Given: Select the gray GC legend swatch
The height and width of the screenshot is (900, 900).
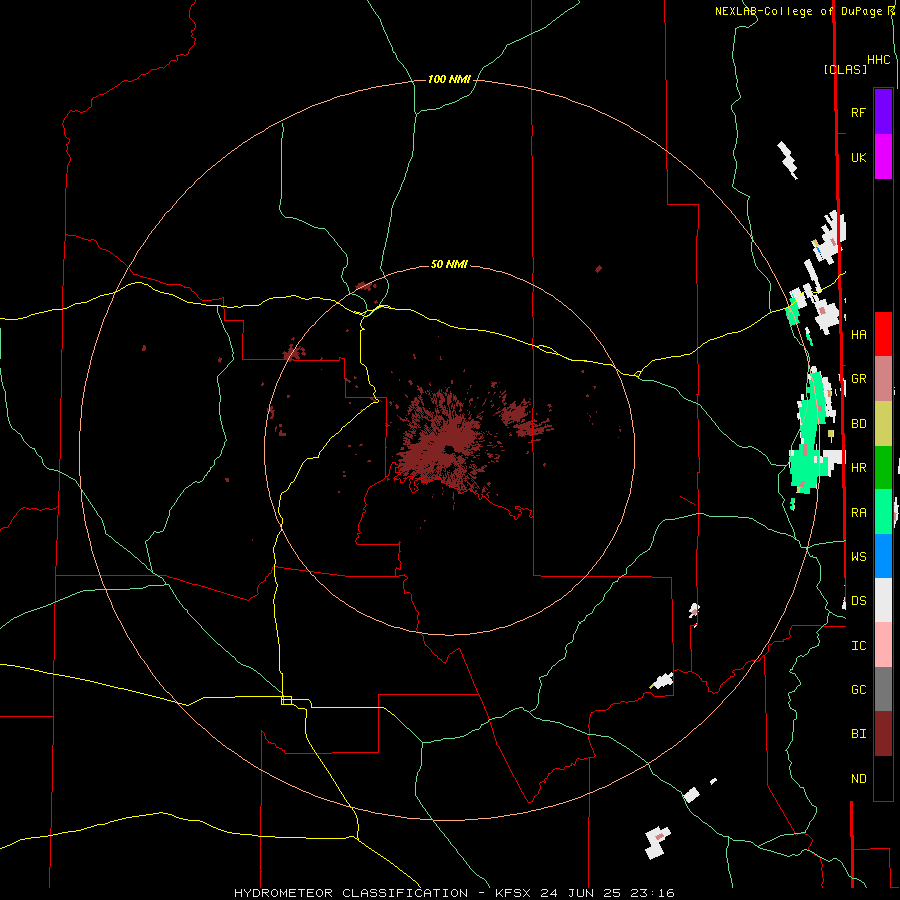Looking at the screenshot, I should click(883, 689).
